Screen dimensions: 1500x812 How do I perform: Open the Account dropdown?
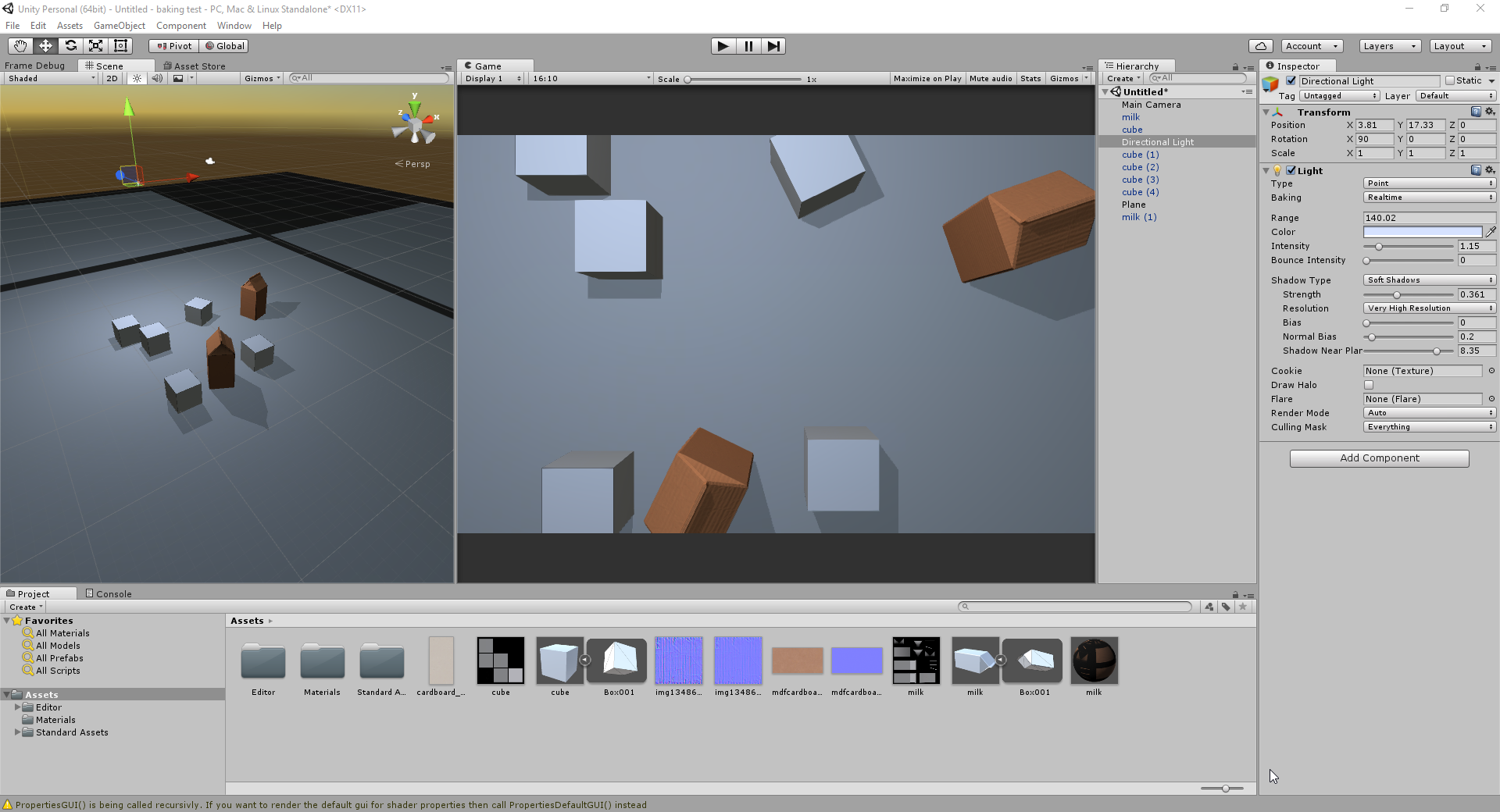(x=1312, y=46)
